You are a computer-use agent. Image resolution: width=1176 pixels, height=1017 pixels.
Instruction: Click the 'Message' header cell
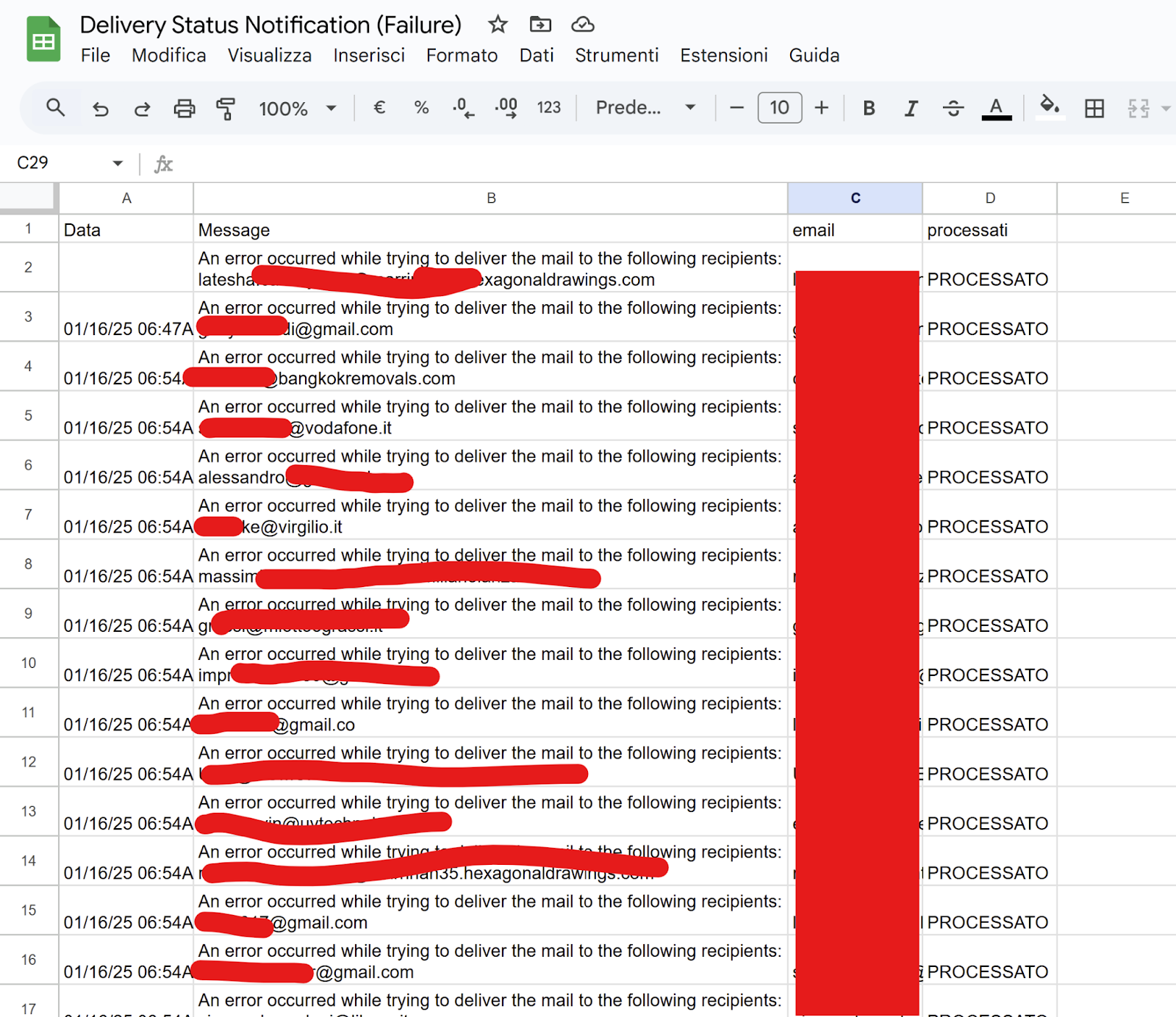[491, 229]
